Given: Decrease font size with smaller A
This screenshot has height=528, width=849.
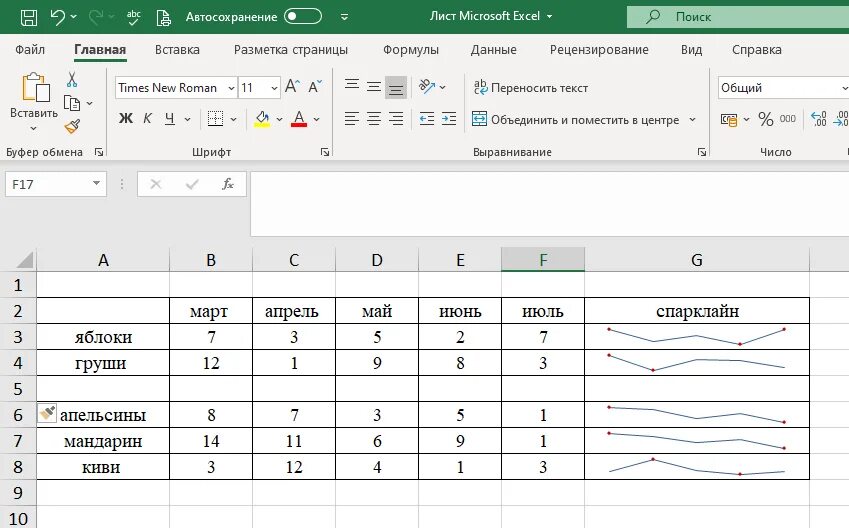Looking at the screenshot, I should pos(315,86).
